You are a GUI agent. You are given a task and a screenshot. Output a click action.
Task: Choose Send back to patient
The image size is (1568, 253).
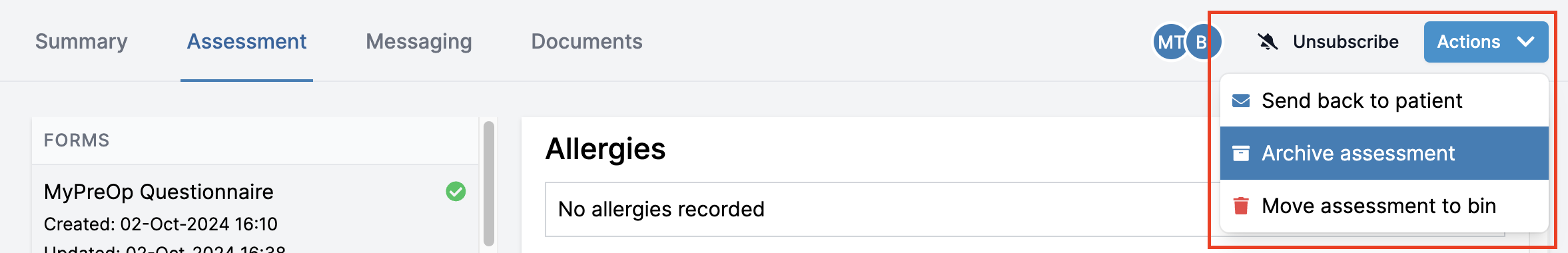pyautogui.click(x=1384, y=101)
